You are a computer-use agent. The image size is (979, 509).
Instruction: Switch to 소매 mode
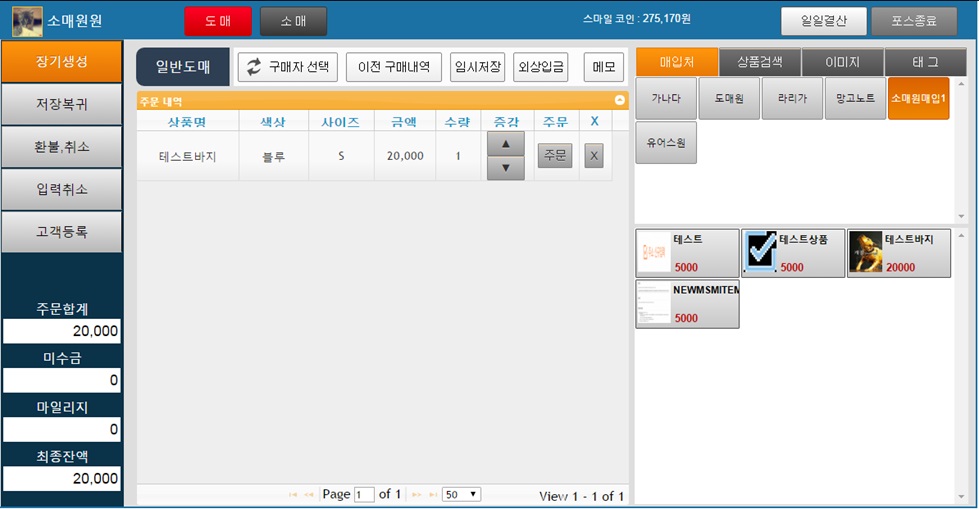(293, 20)
